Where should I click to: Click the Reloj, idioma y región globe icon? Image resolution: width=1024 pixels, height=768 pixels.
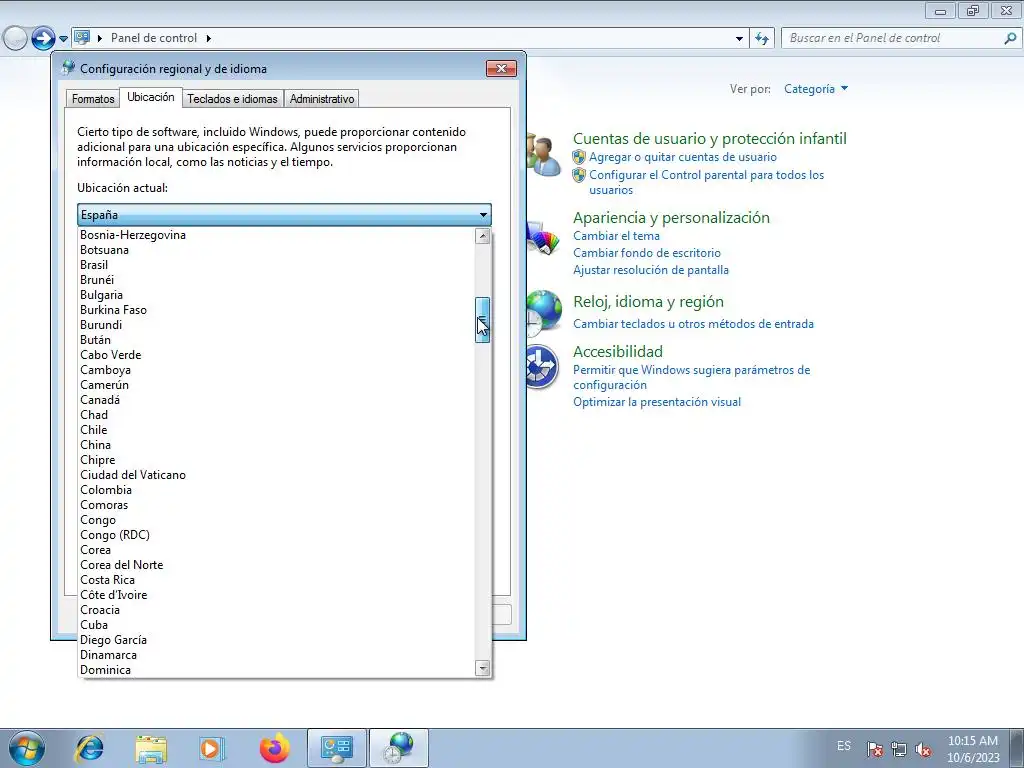pos(544,312)
